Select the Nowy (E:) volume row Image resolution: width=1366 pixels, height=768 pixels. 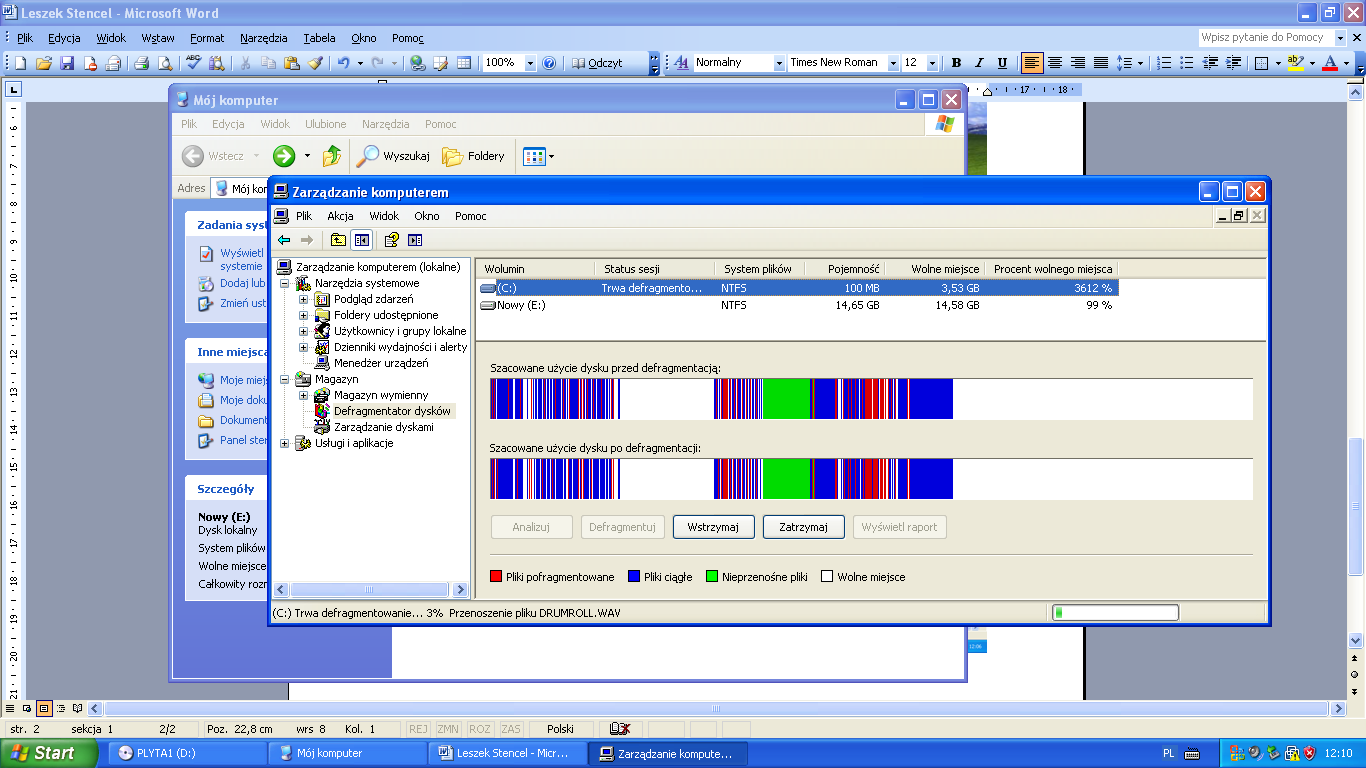[798, 305]
